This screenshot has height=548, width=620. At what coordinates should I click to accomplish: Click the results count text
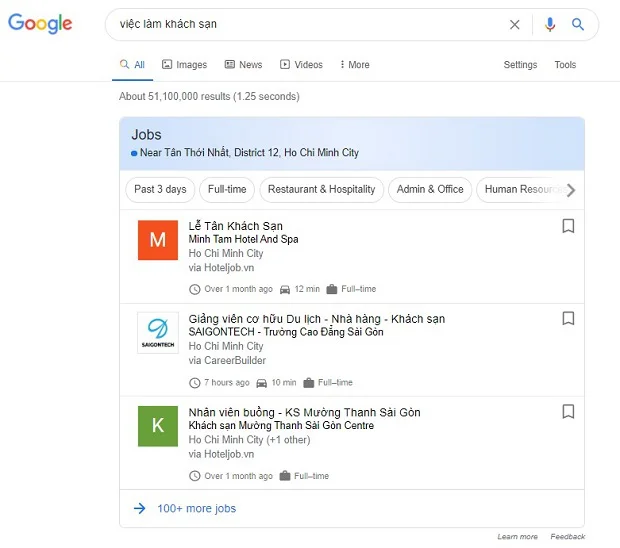pyautogui.click(x=209, y=96)
